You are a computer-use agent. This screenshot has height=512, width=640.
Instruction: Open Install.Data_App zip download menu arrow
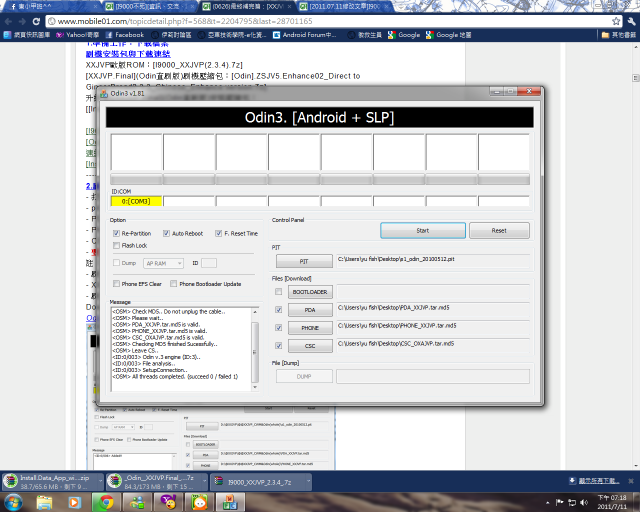[x=100, y=481]
